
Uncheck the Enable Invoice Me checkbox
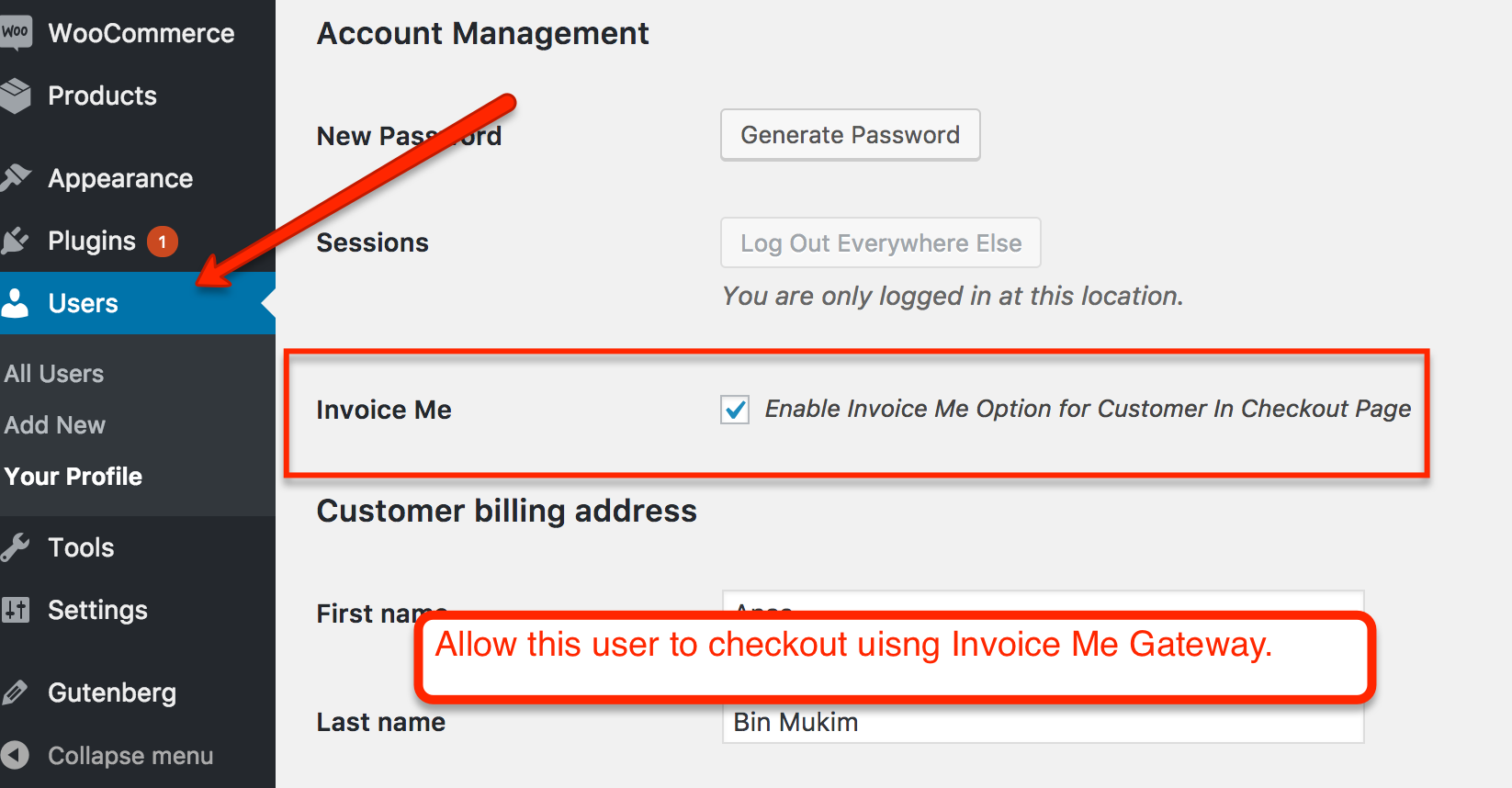coord(735,410)
